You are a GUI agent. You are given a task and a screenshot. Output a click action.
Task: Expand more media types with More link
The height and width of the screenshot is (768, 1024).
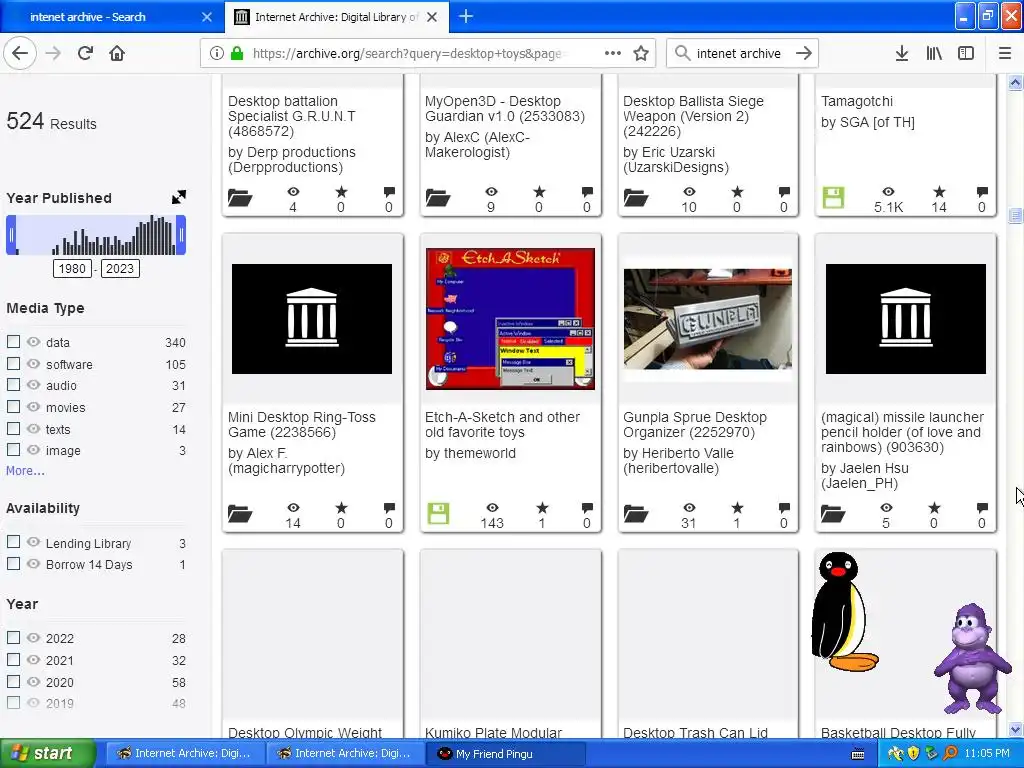pos(25,471)
